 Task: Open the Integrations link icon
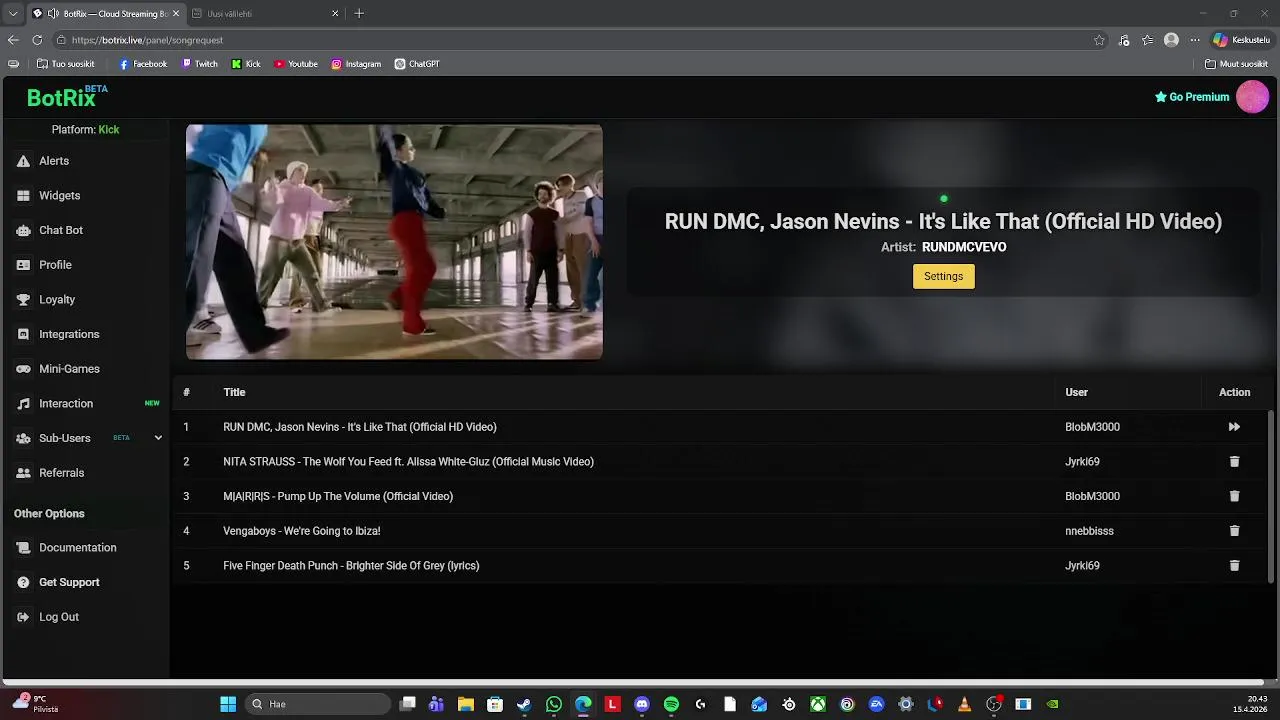tap(23, 334)
